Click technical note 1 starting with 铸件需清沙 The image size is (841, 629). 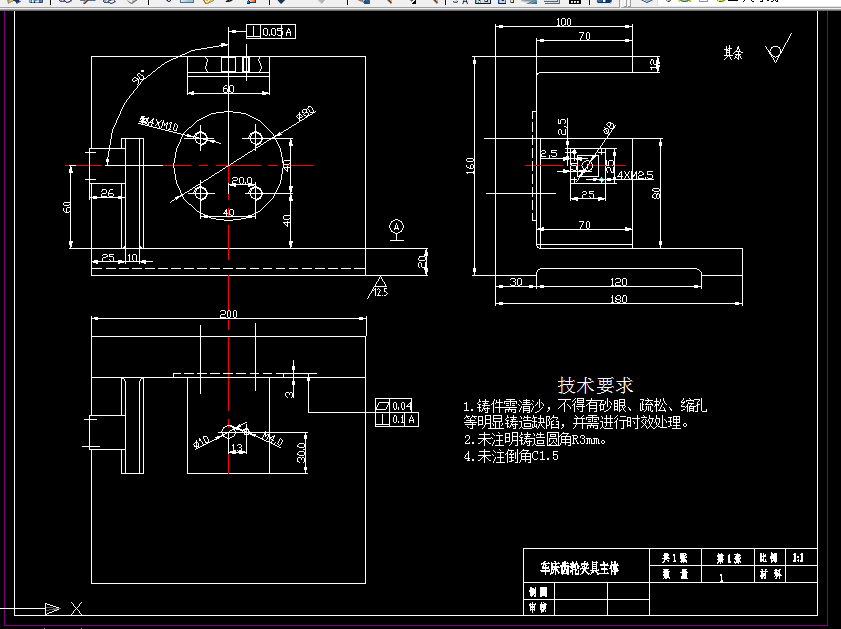coord(585,413)
